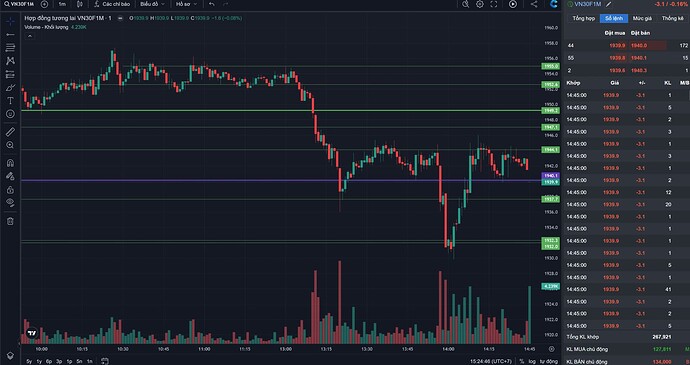Toggle stay in drawing mode pencil-lock
This screenshot has height=365, width=690.
10,176
